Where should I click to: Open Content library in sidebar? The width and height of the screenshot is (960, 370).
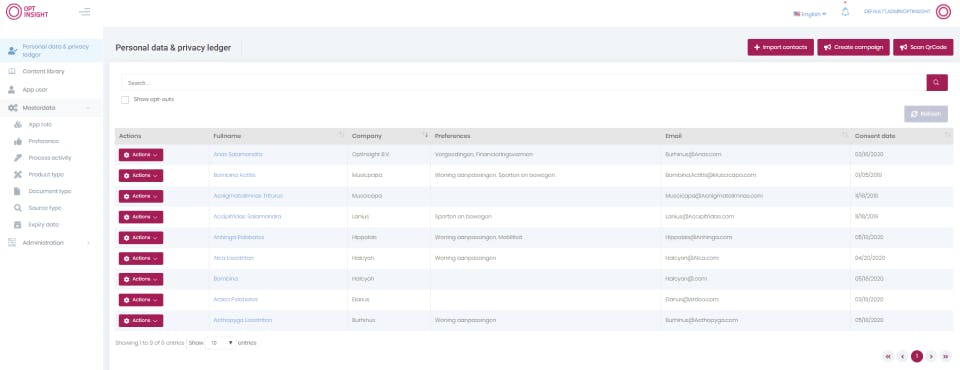click(43, 72)
